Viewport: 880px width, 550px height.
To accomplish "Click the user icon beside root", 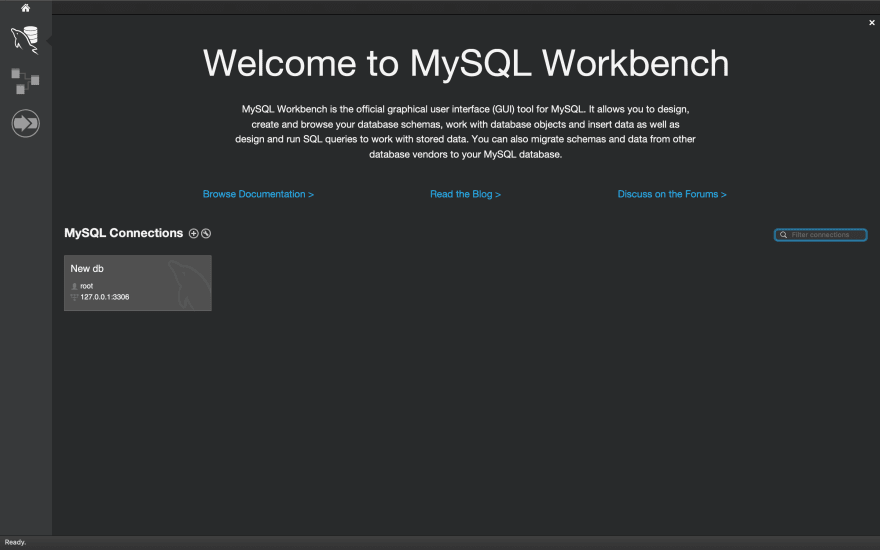I will point(74,286).
